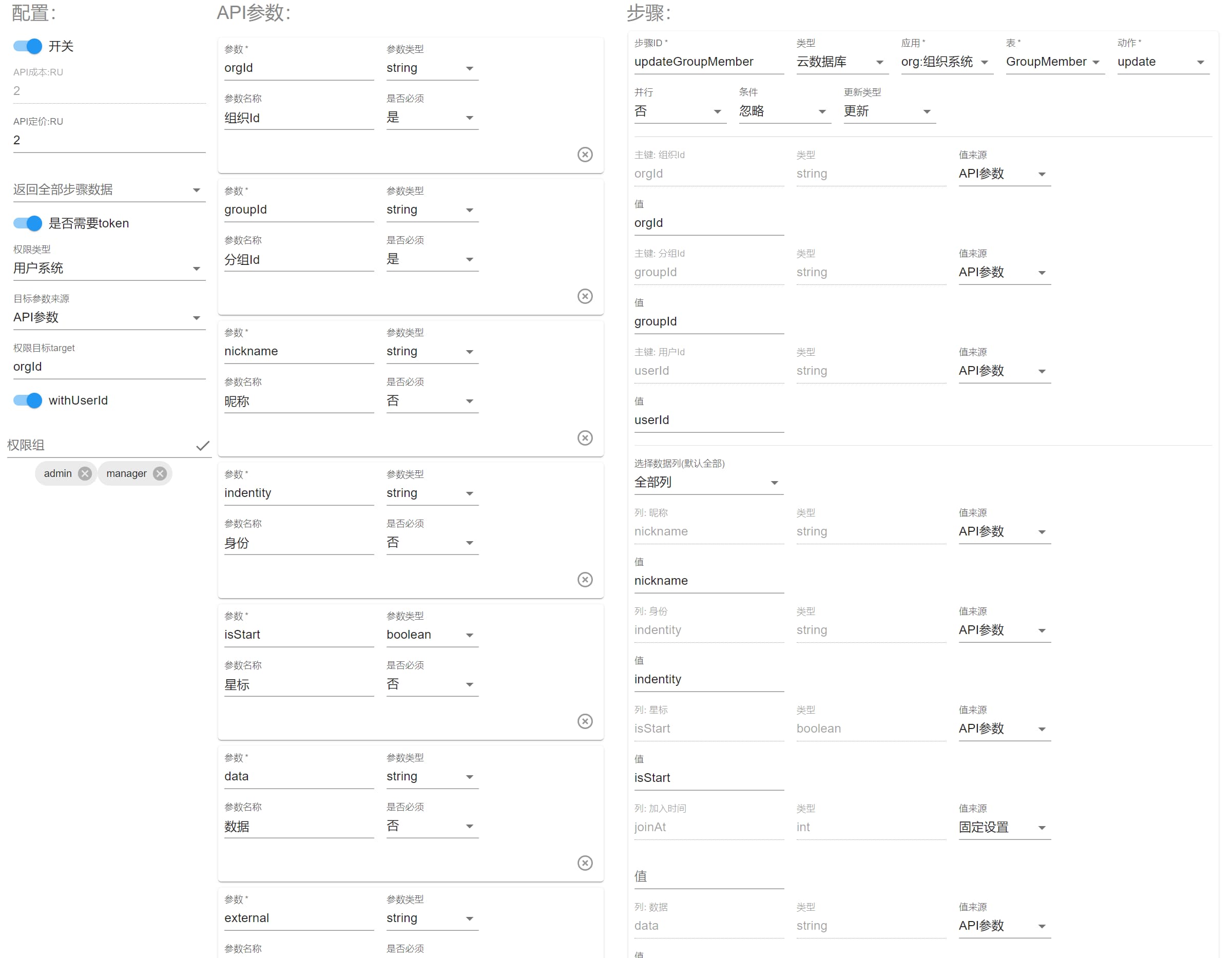The image size is (1232, 958).
Task: Remove the orgId parameter card
Action: point(585,155)
